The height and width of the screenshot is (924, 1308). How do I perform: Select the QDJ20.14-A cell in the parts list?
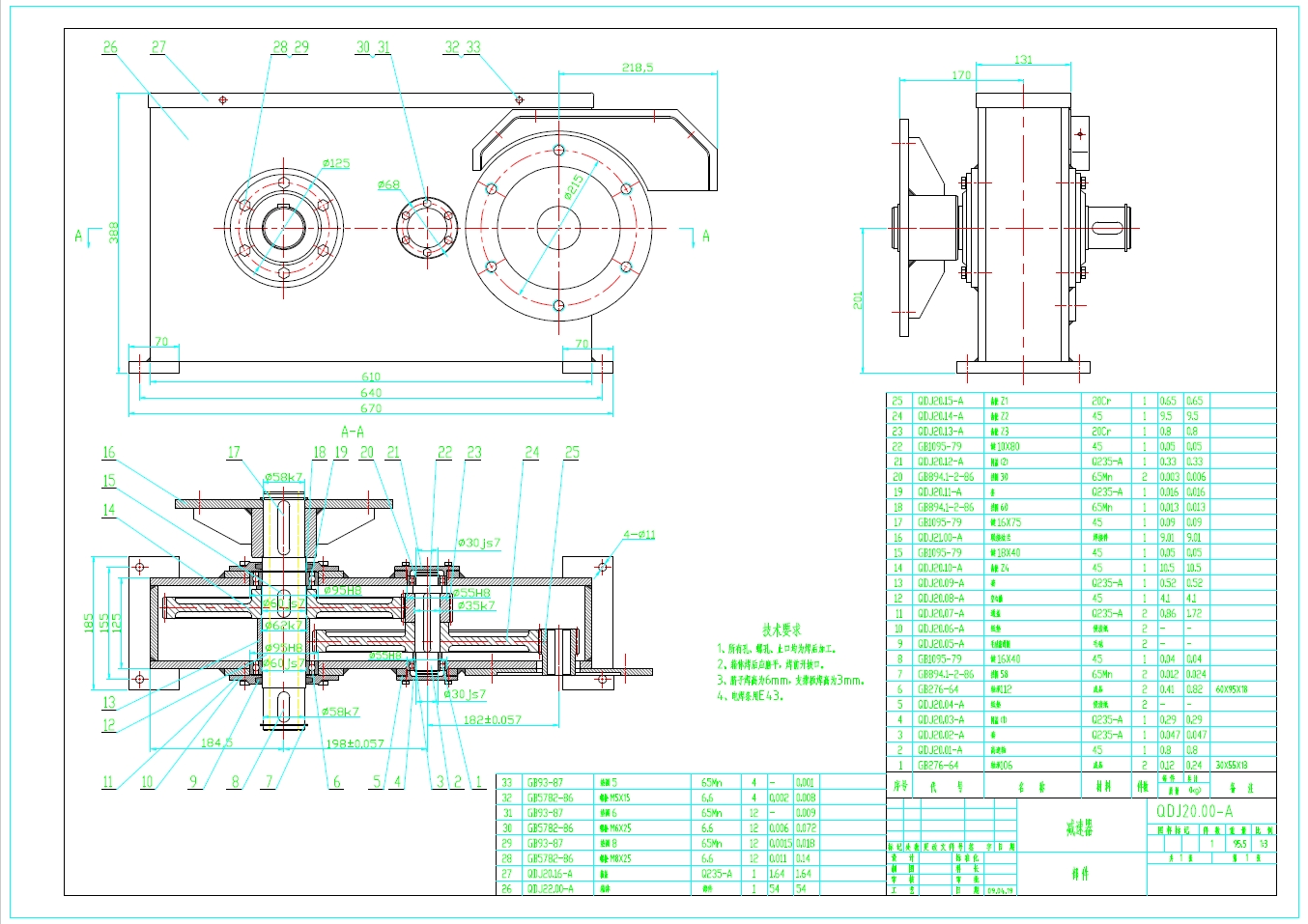[940, 416]
